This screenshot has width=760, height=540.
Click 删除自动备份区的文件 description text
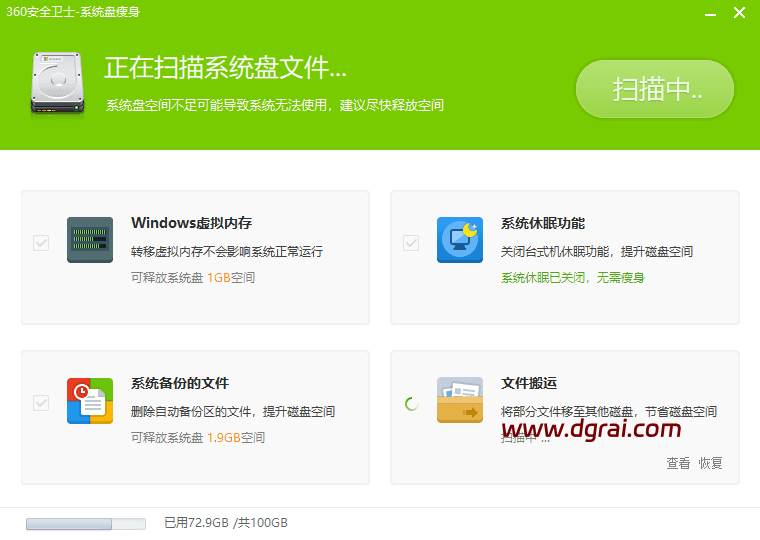click(x=233, y=412)
